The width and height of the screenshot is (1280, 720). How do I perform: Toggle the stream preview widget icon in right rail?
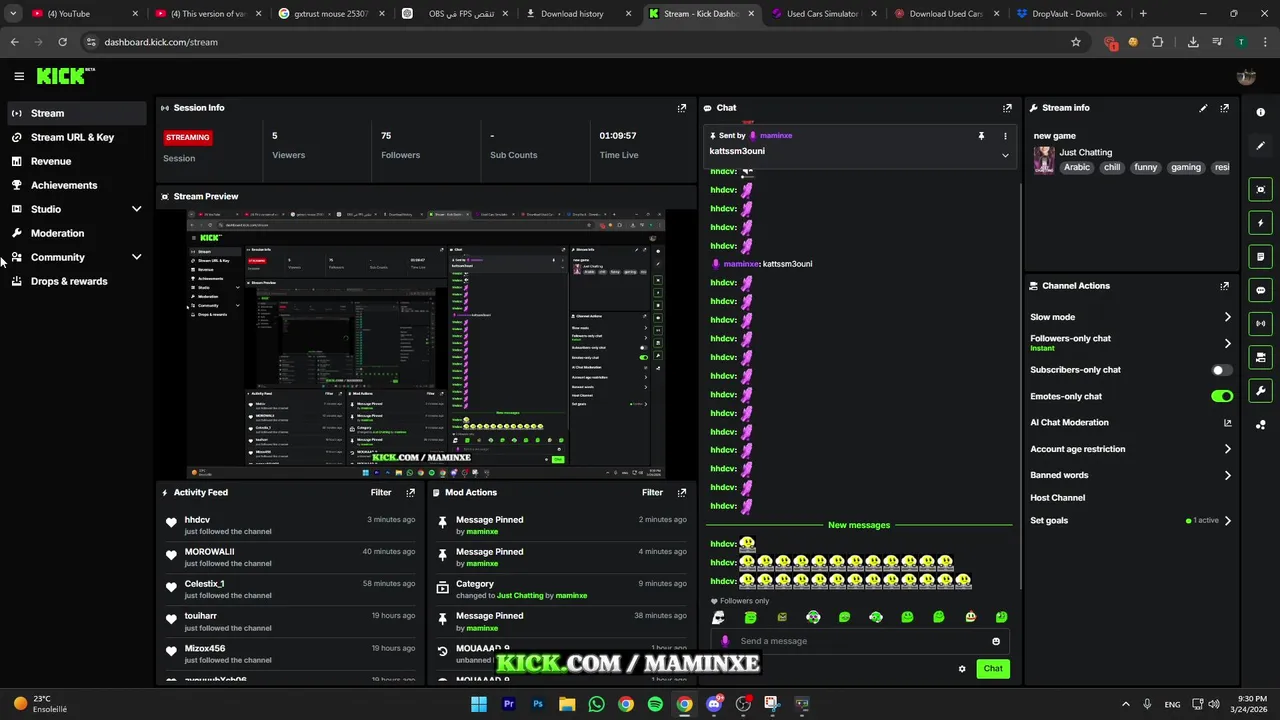point(1261,189)
